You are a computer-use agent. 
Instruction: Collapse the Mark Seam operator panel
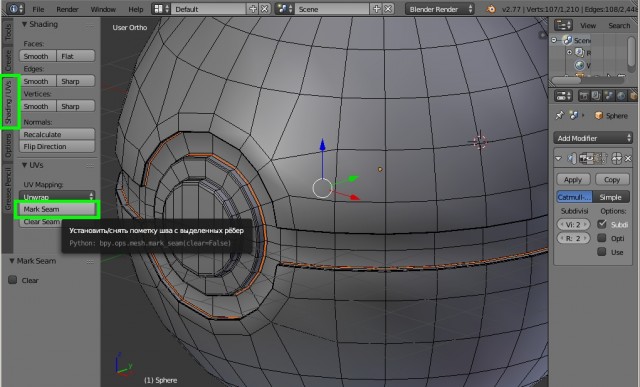coord(12,261)
